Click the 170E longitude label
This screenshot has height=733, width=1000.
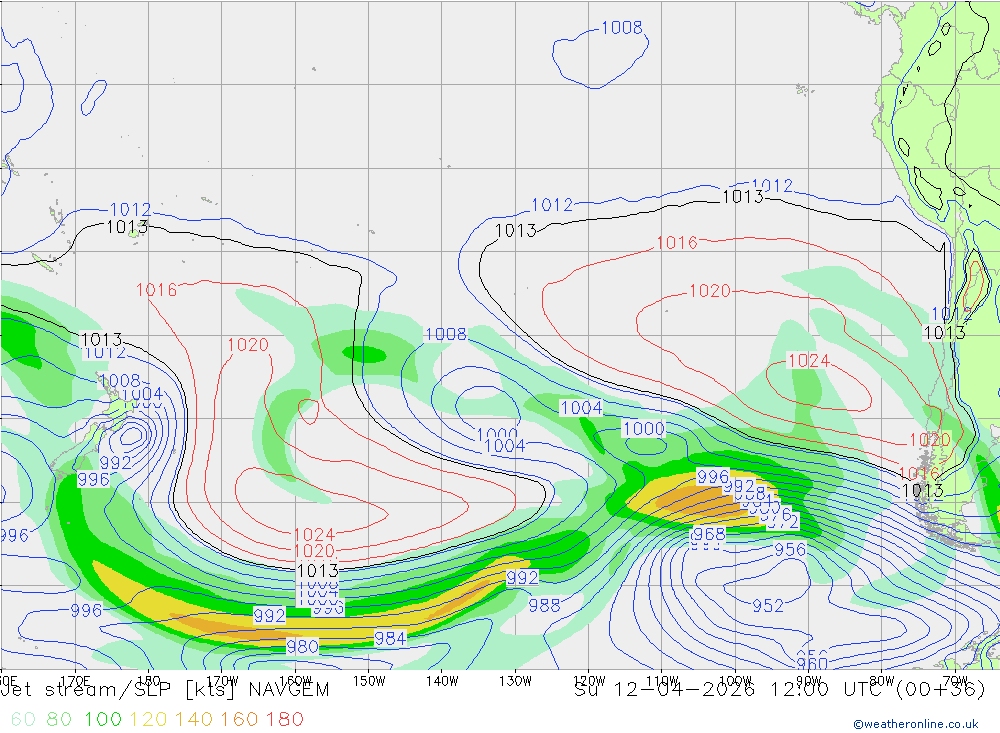pyautogui.click(x=75, y=681)
